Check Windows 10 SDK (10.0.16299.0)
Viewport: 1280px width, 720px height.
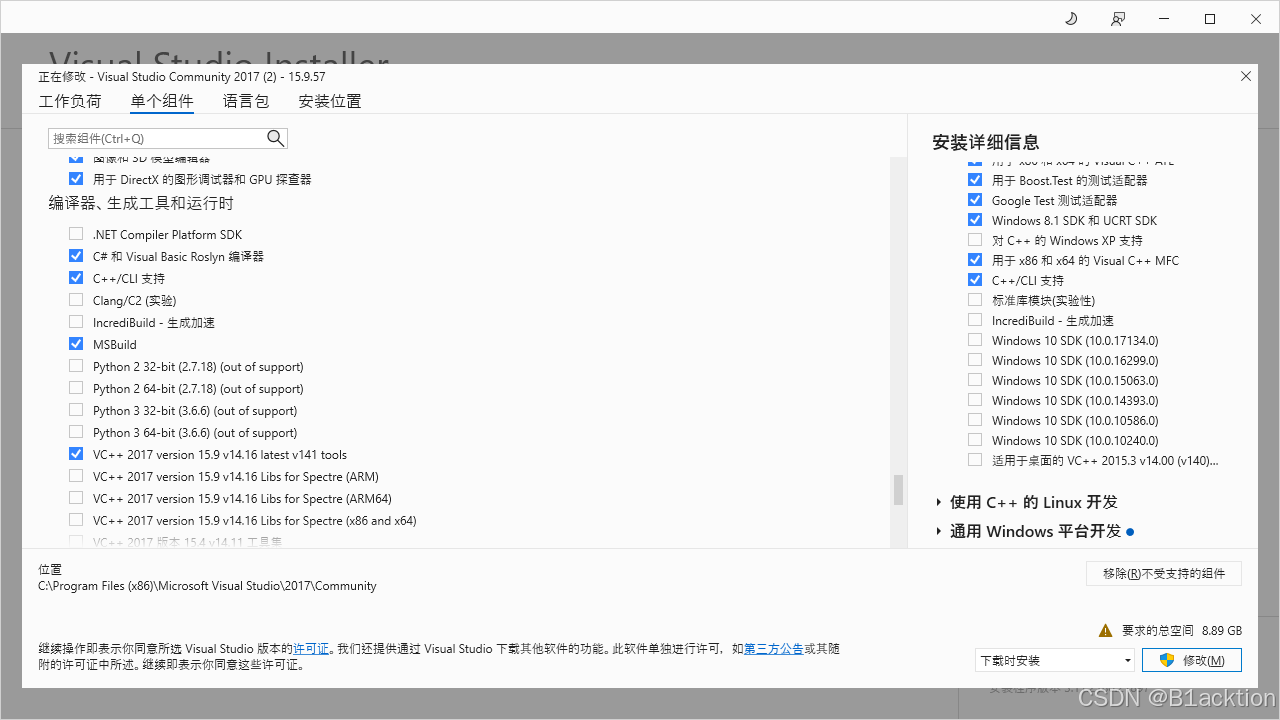pos(975,360)
